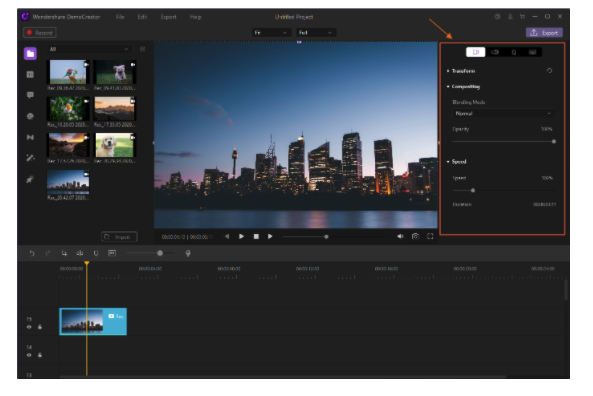Viewport: 593px width, 396px height.
Task: Lock track 14
Action: coord(40,355)
